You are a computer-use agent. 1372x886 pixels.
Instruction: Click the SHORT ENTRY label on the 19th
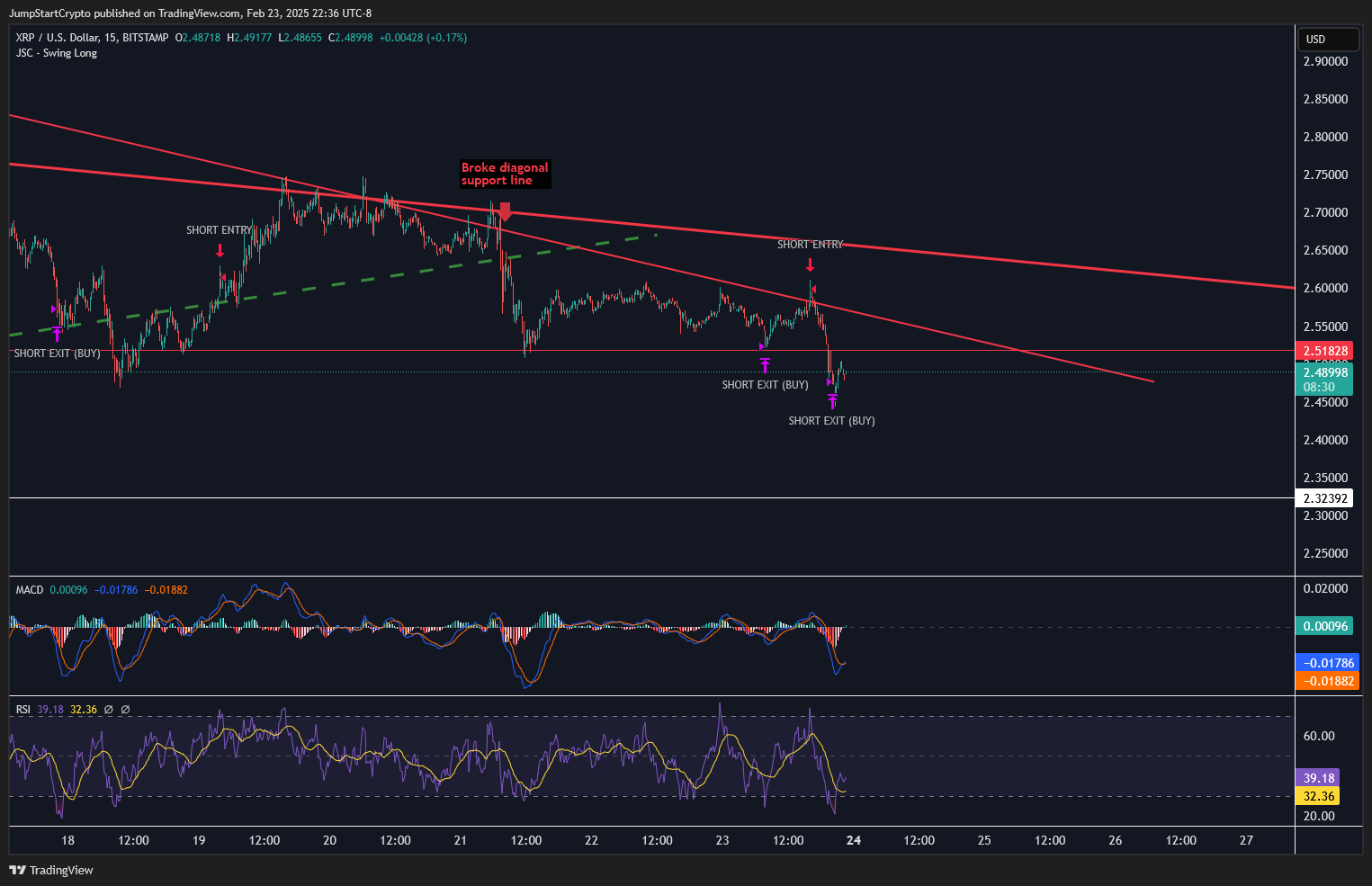[x=219, y=230]
